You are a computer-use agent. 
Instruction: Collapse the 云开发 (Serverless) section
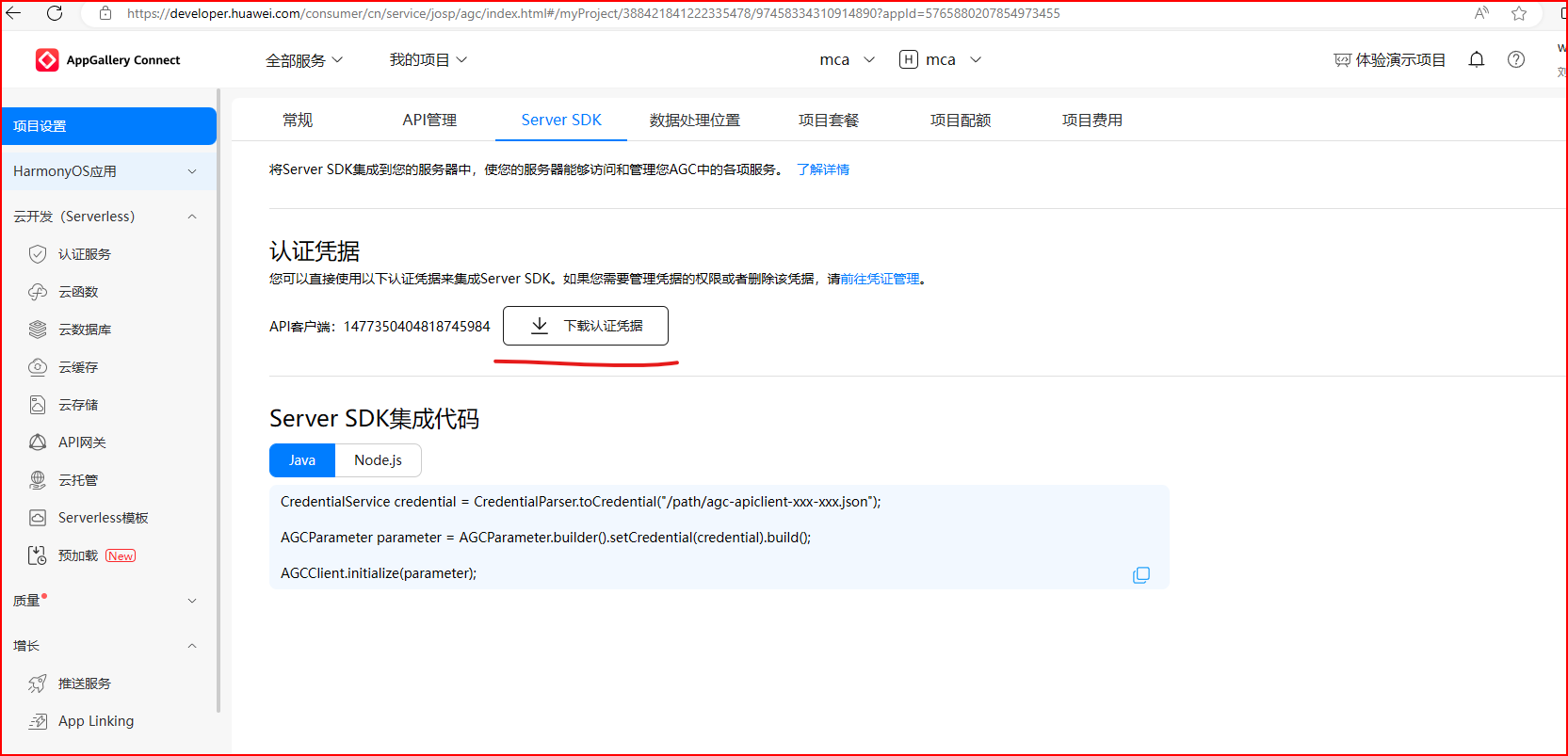point(108,217)
